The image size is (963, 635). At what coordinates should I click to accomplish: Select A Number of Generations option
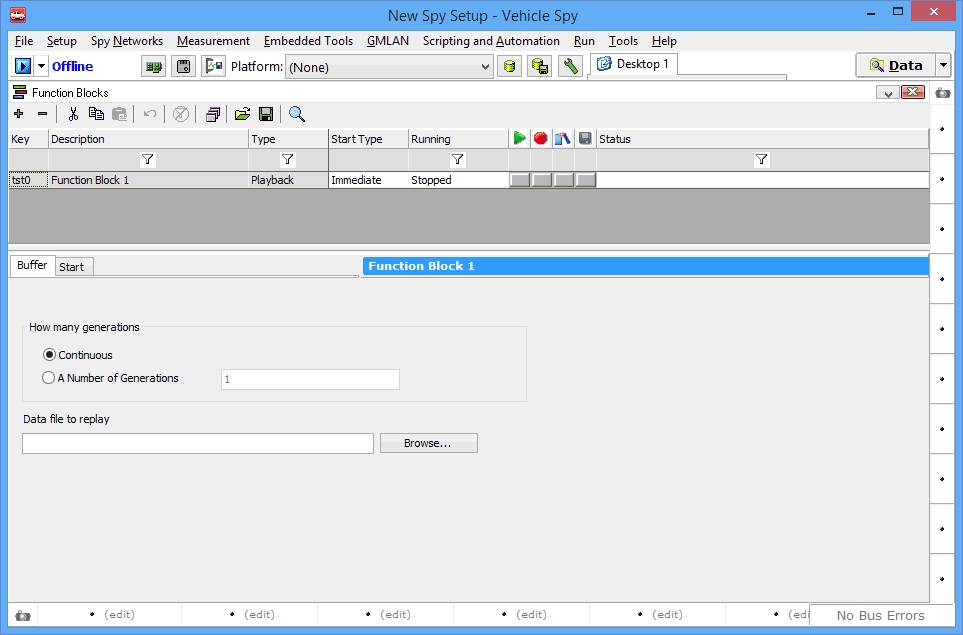pos(49,378)
